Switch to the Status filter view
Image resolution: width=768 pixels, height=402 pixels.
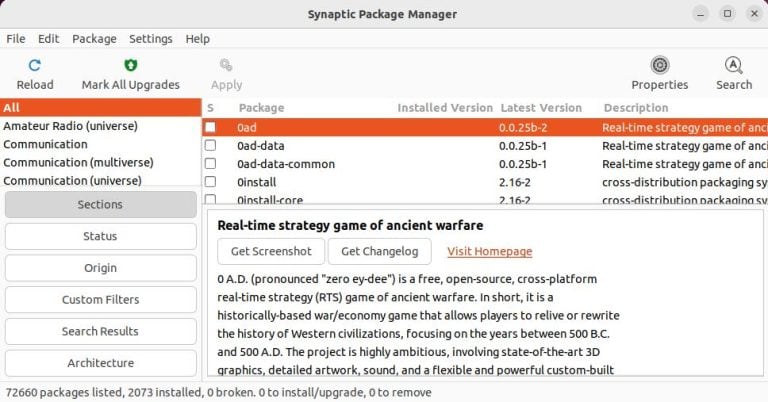(x=100, y=236)
